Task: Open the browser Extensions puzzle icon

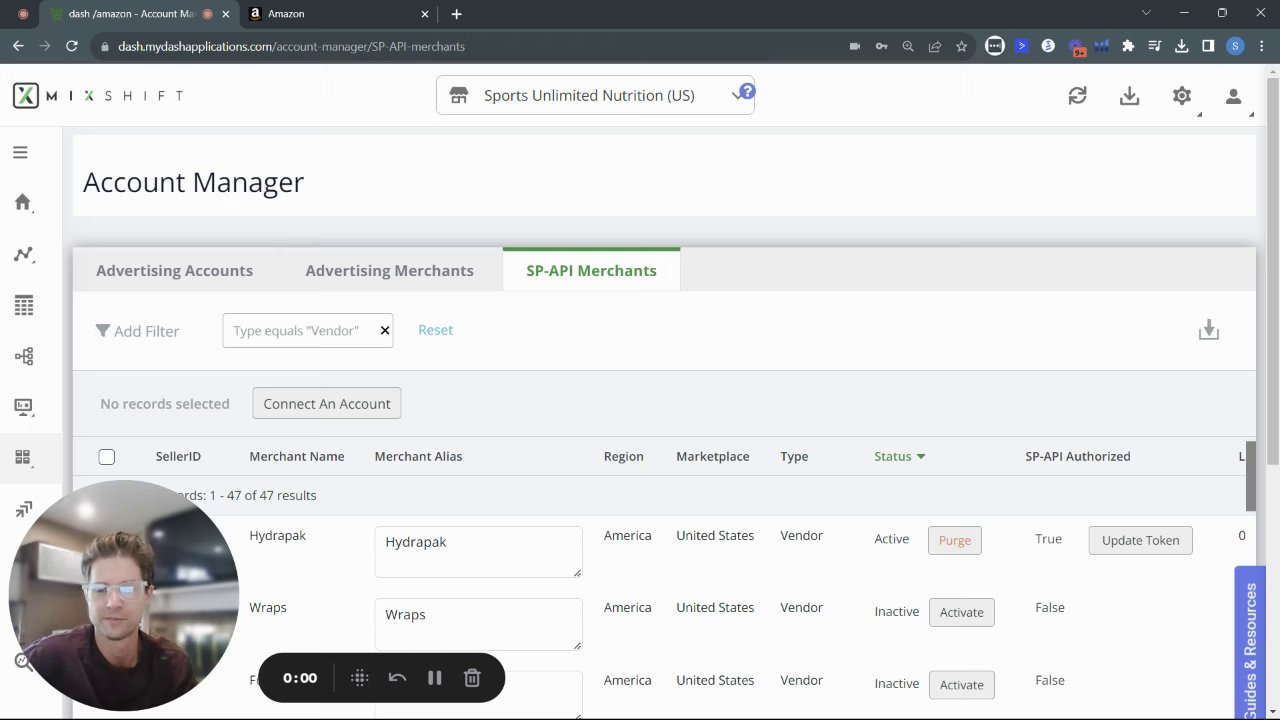Action: [x=1129, y=46]
